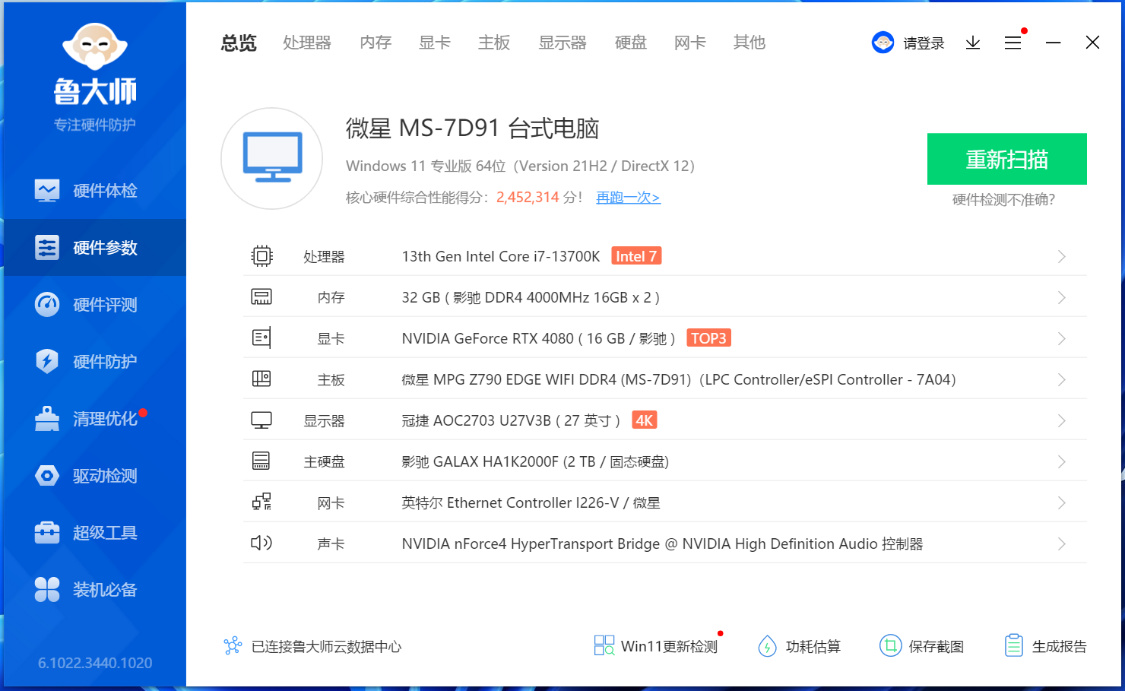Expand the 声卡 row chevron
1125x691 pixels.
click(x=1062, y=544)
